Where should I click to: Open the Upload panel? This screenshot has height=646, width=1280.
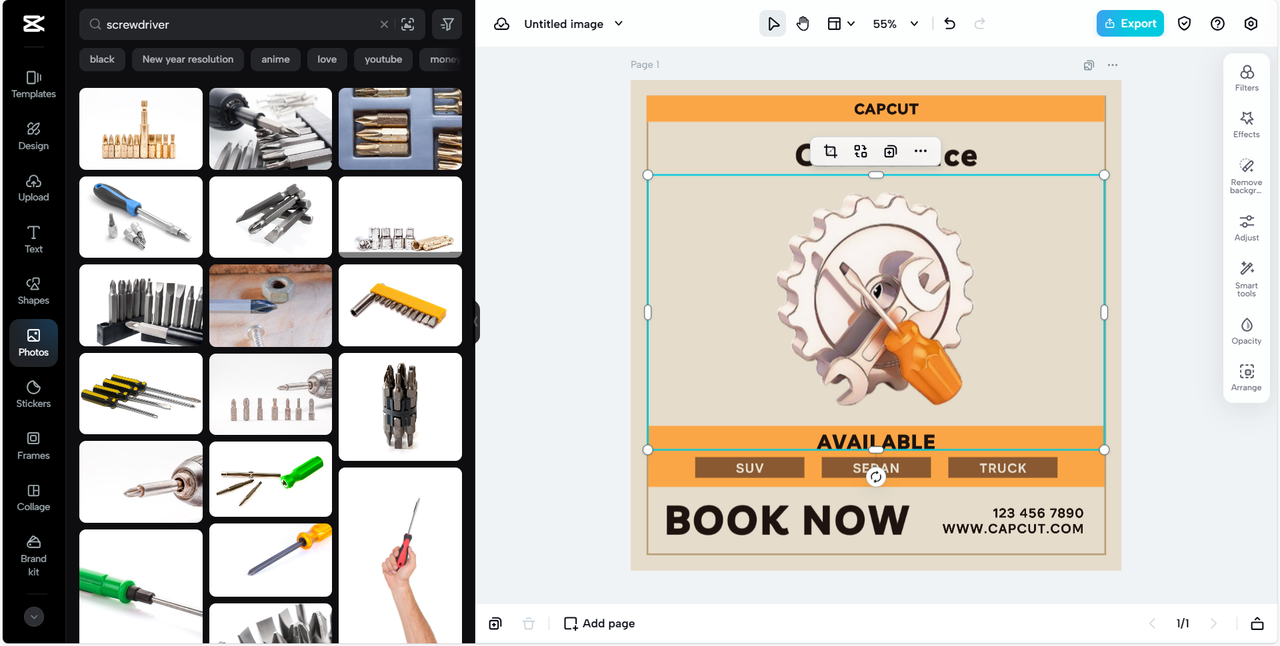click(x=33, y=188)
